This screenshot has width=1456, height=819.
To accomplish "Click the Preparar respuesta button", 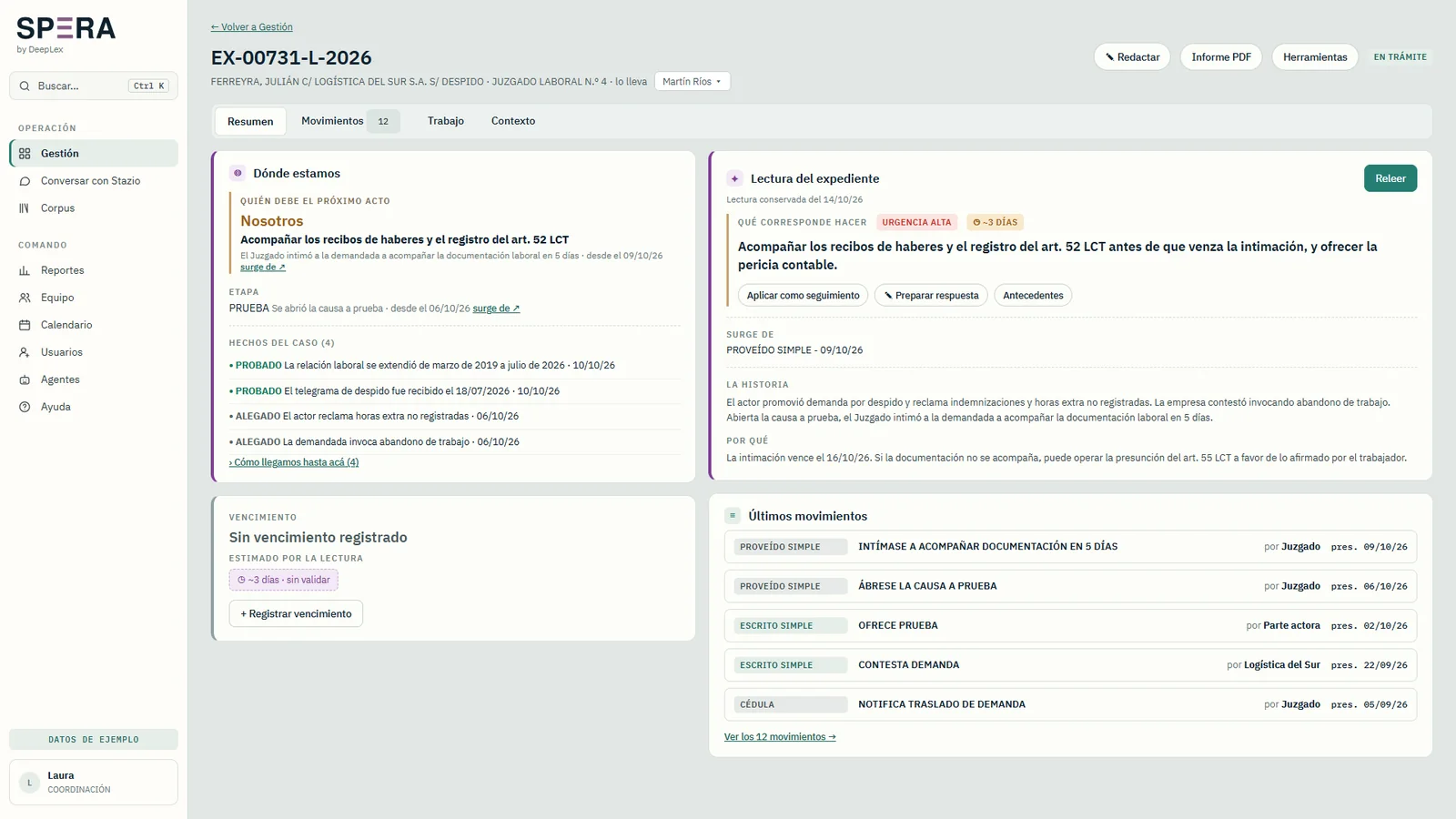I will tap(931, 296).
